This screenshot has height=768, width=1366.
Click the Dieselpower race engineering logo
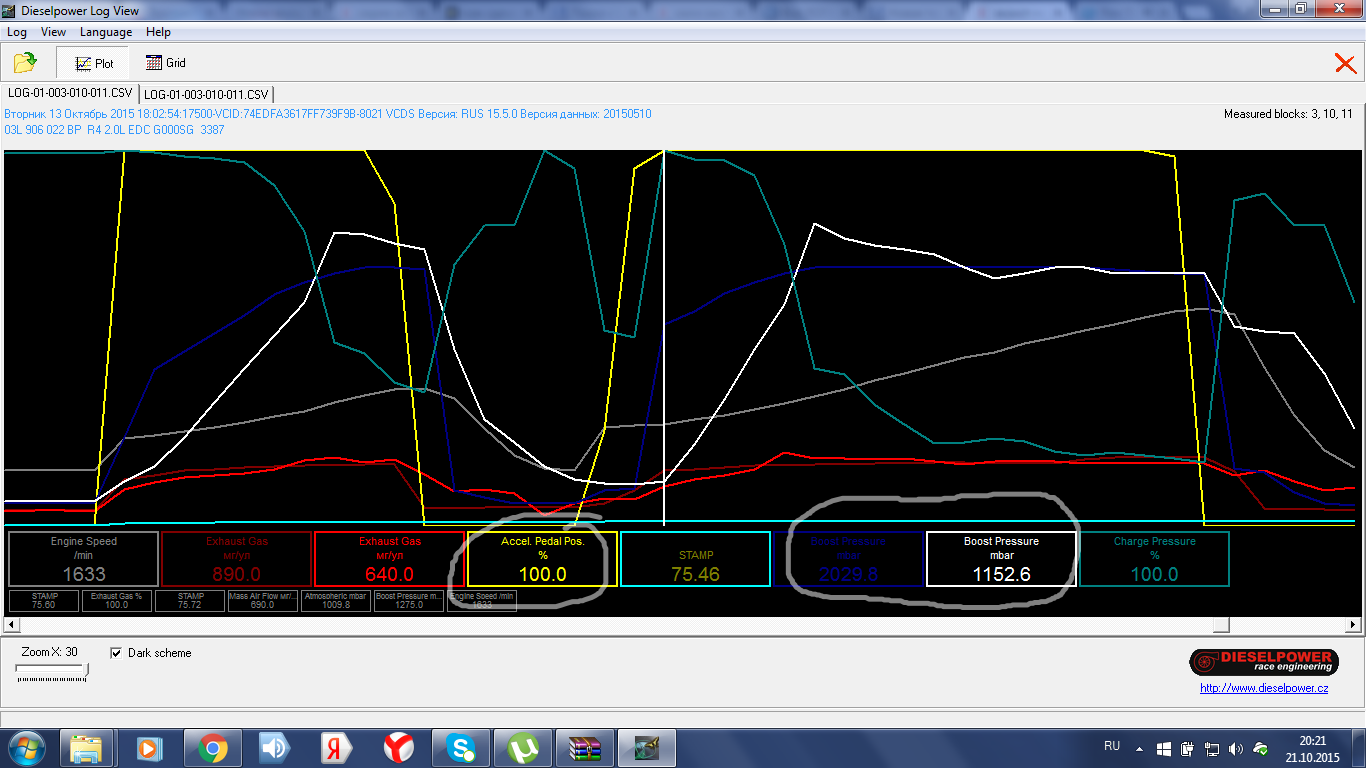click(x=1262, y=662)
